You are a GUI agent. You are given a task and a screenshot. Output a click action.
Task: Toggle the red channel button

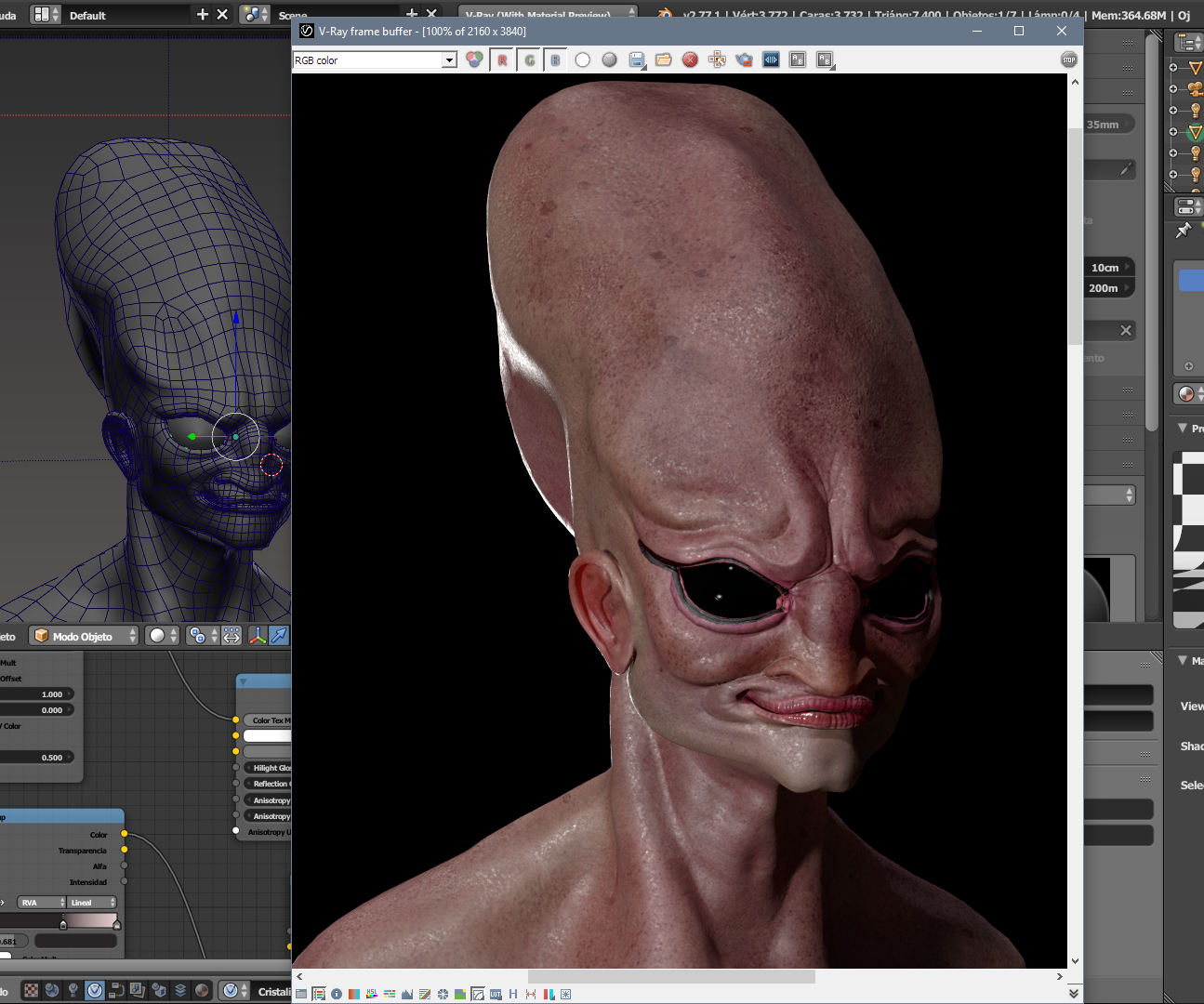[502, 60]
